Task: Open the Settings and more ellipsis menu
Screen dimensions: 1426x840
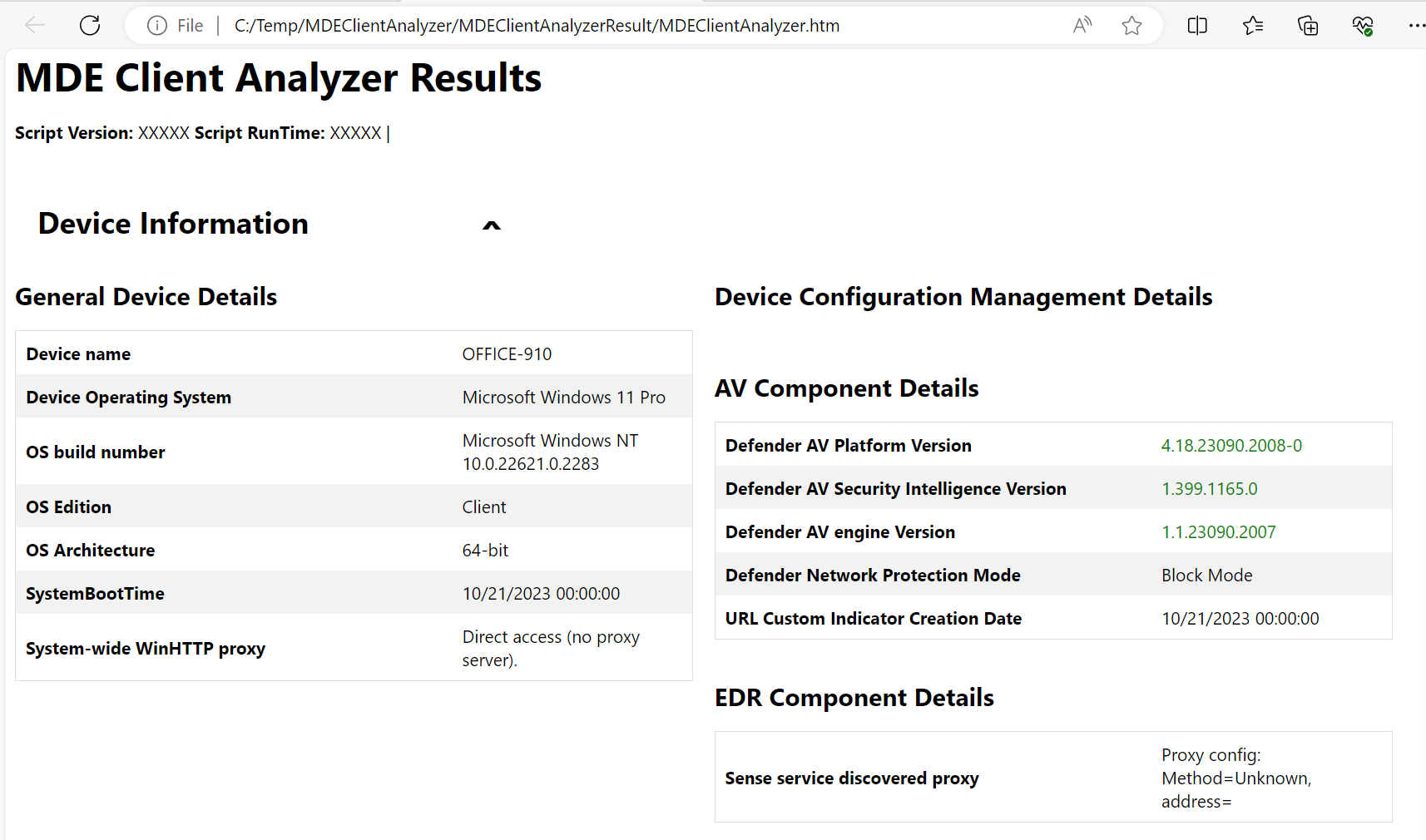Action: pyautogui.click(x=1415, y=26)
